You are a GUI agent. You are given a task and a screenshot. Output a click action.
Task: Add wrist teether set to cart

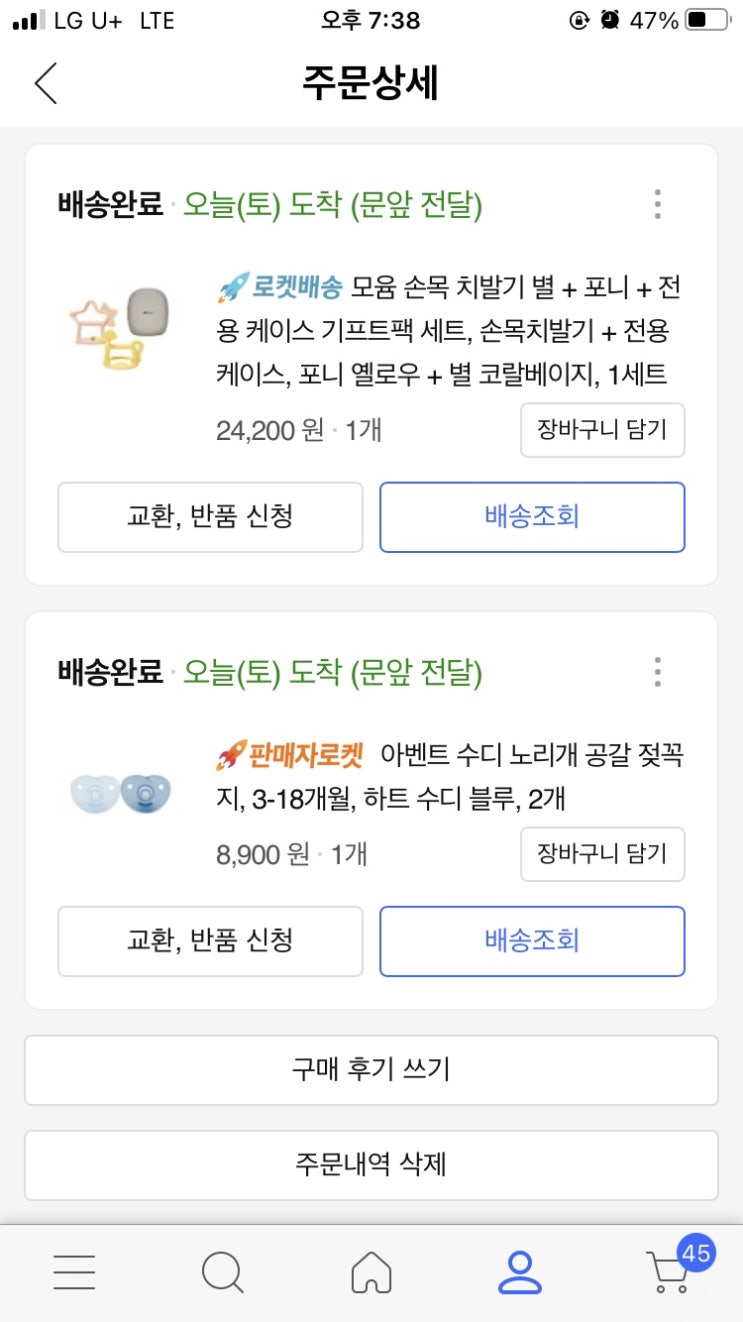pos(602,430)
